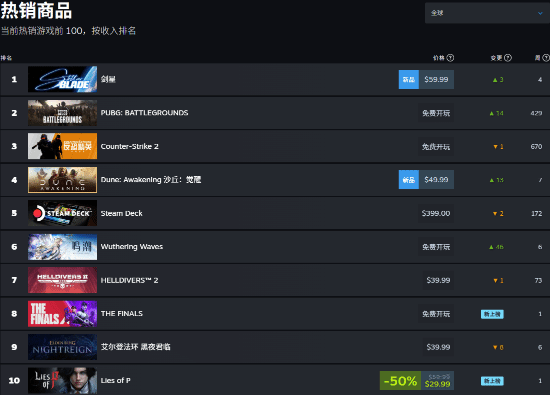Click the Steam Deck logo thumbnail
550x395 pixels.
pyautogui.click(x=62, y=213)
